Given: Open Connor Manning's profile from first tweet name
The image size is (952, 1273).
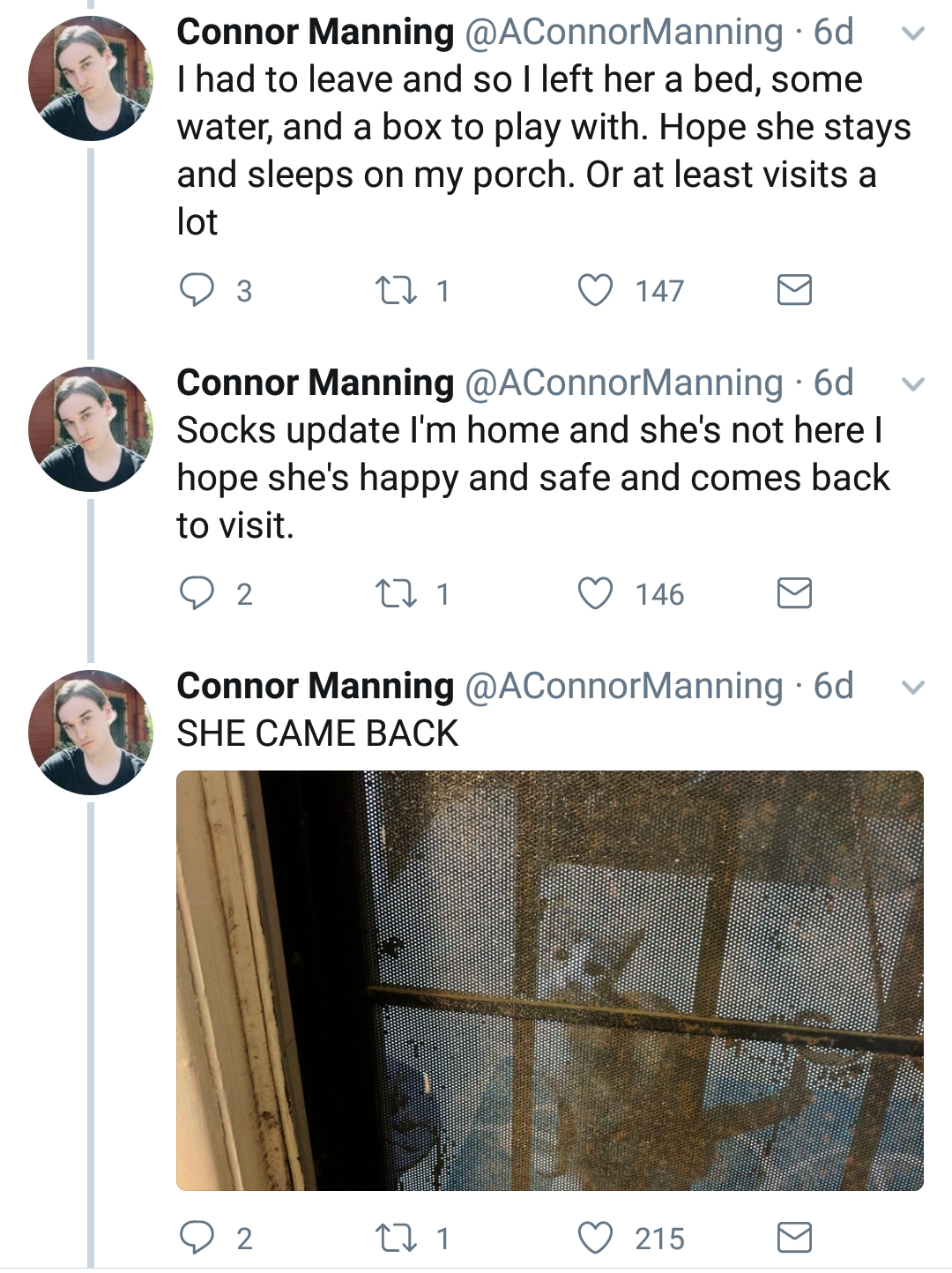Looking at the screenshot, I should pos(315,33).
